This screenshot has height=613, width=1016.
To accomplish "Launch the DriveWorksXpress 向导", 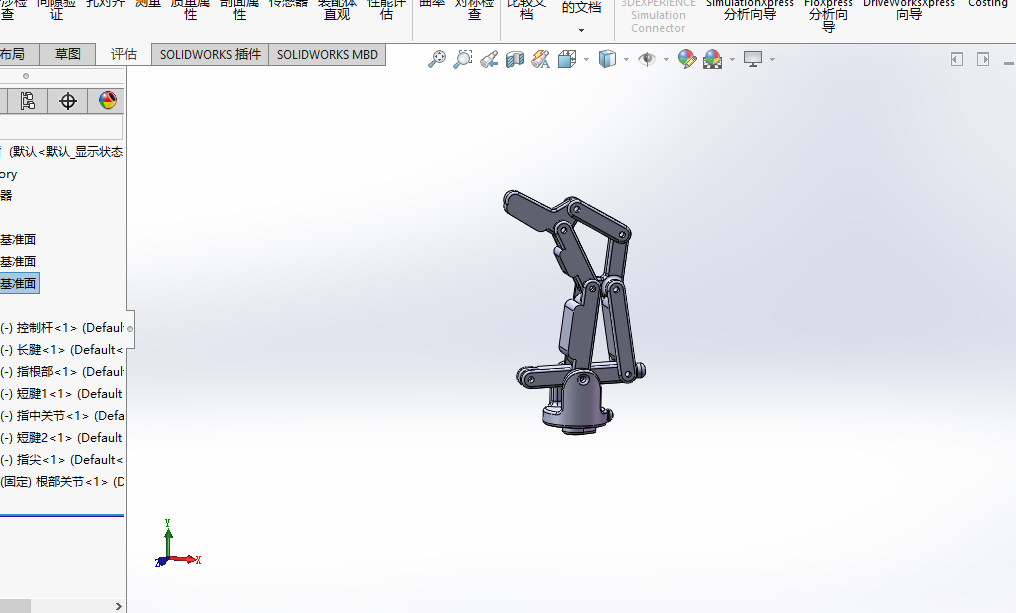I will click(x=908, y=9).
